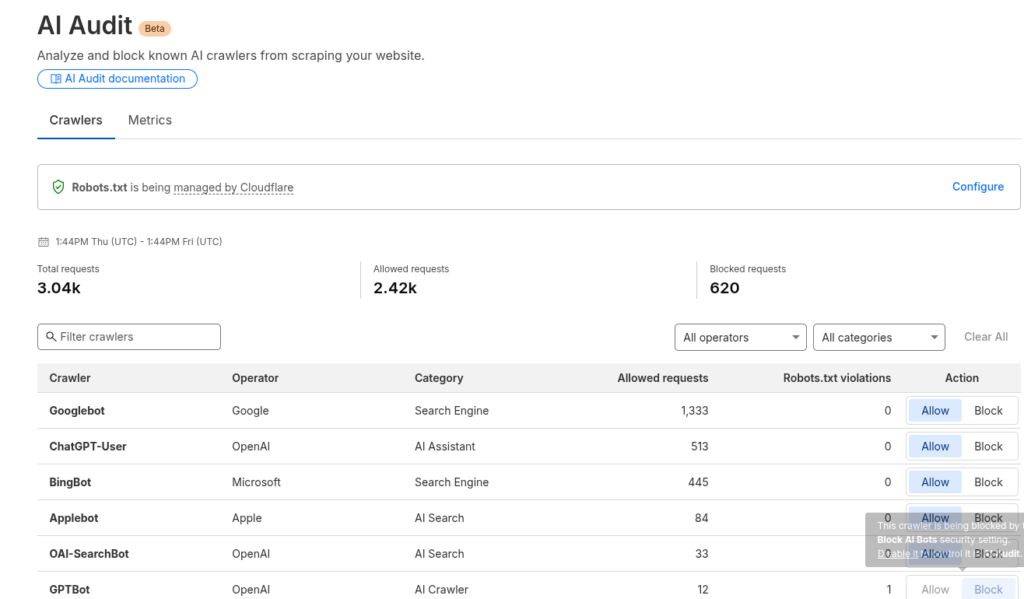
Task: Switch to the Crawlers tab
Action: tap(76, 120)
